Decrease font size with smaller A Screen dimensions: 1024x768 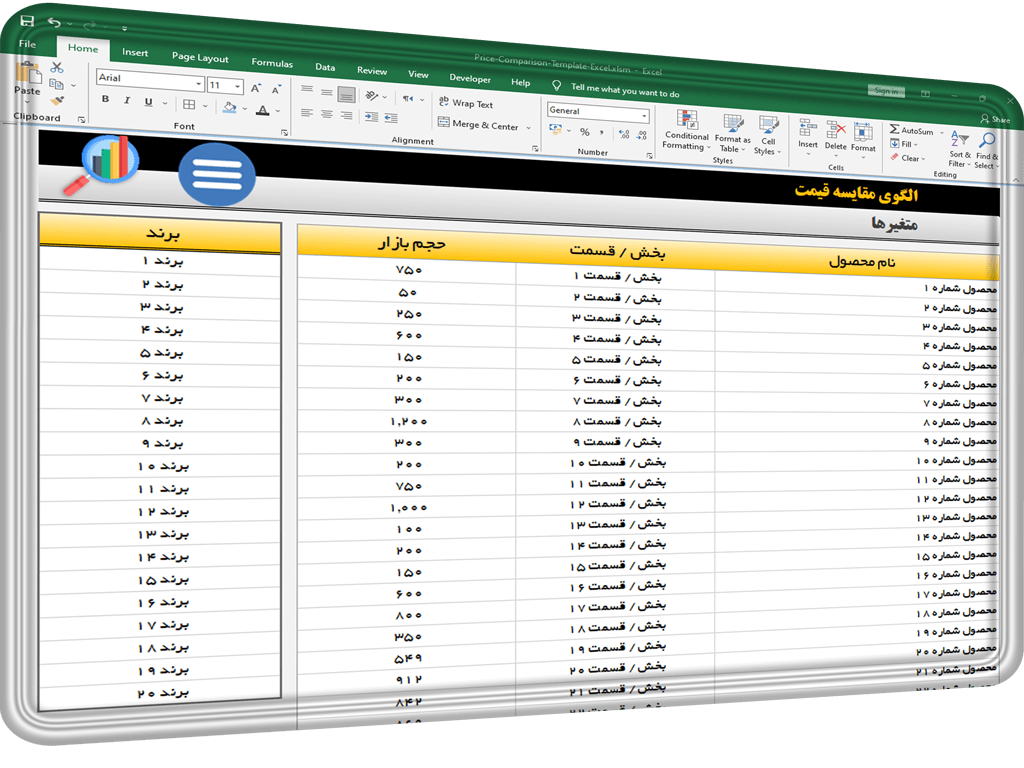click(276, 89)
